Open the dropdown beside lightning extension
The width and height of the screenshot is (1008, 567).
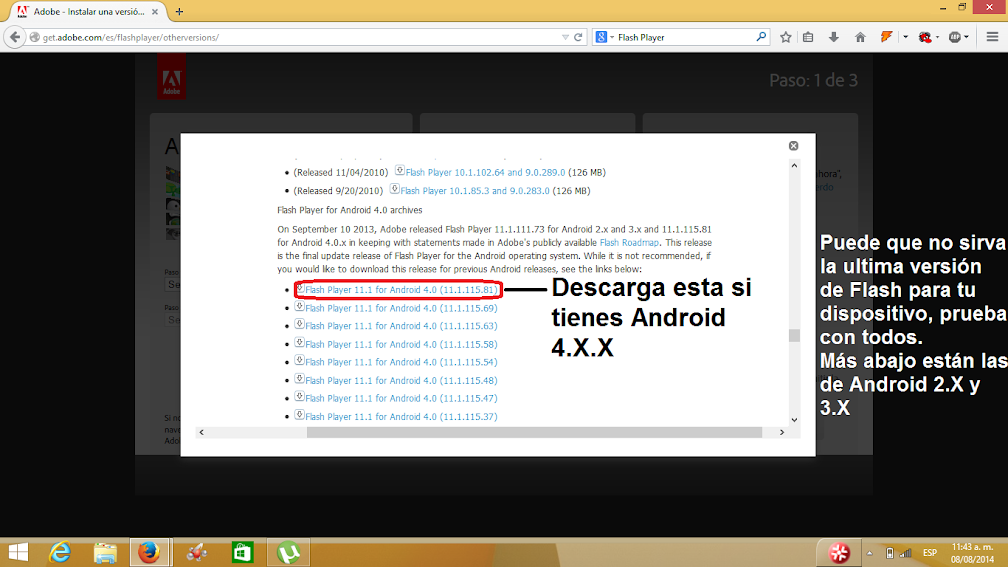click(x=905, y=37)
